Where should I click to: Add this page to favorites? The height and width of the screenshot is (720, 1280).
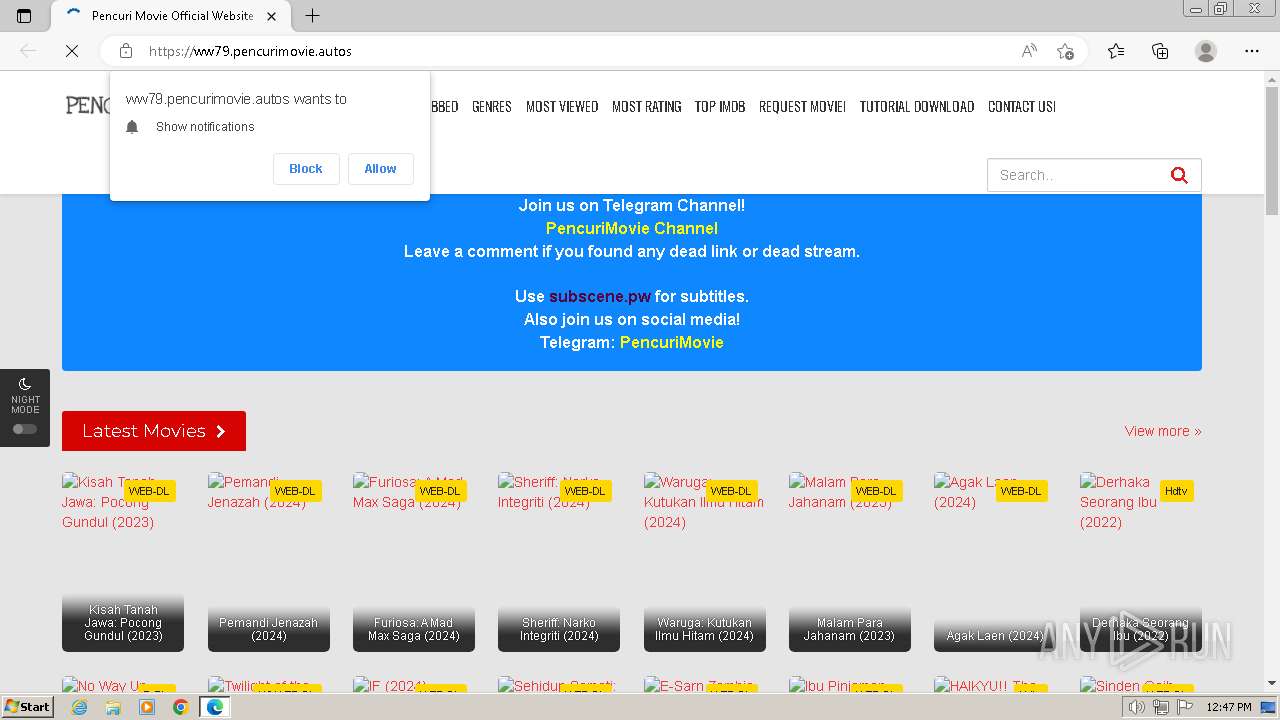click(x=1065, y=51)
